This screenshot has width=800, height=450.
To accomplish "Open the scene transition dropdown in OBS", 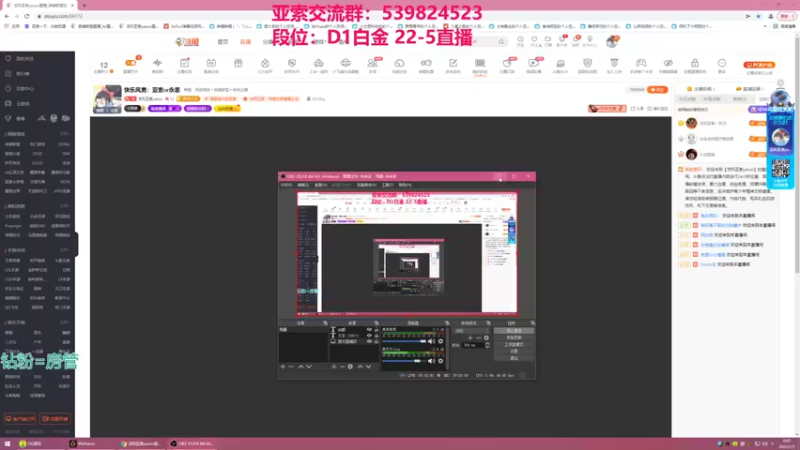I will click(x=472, y=331).
